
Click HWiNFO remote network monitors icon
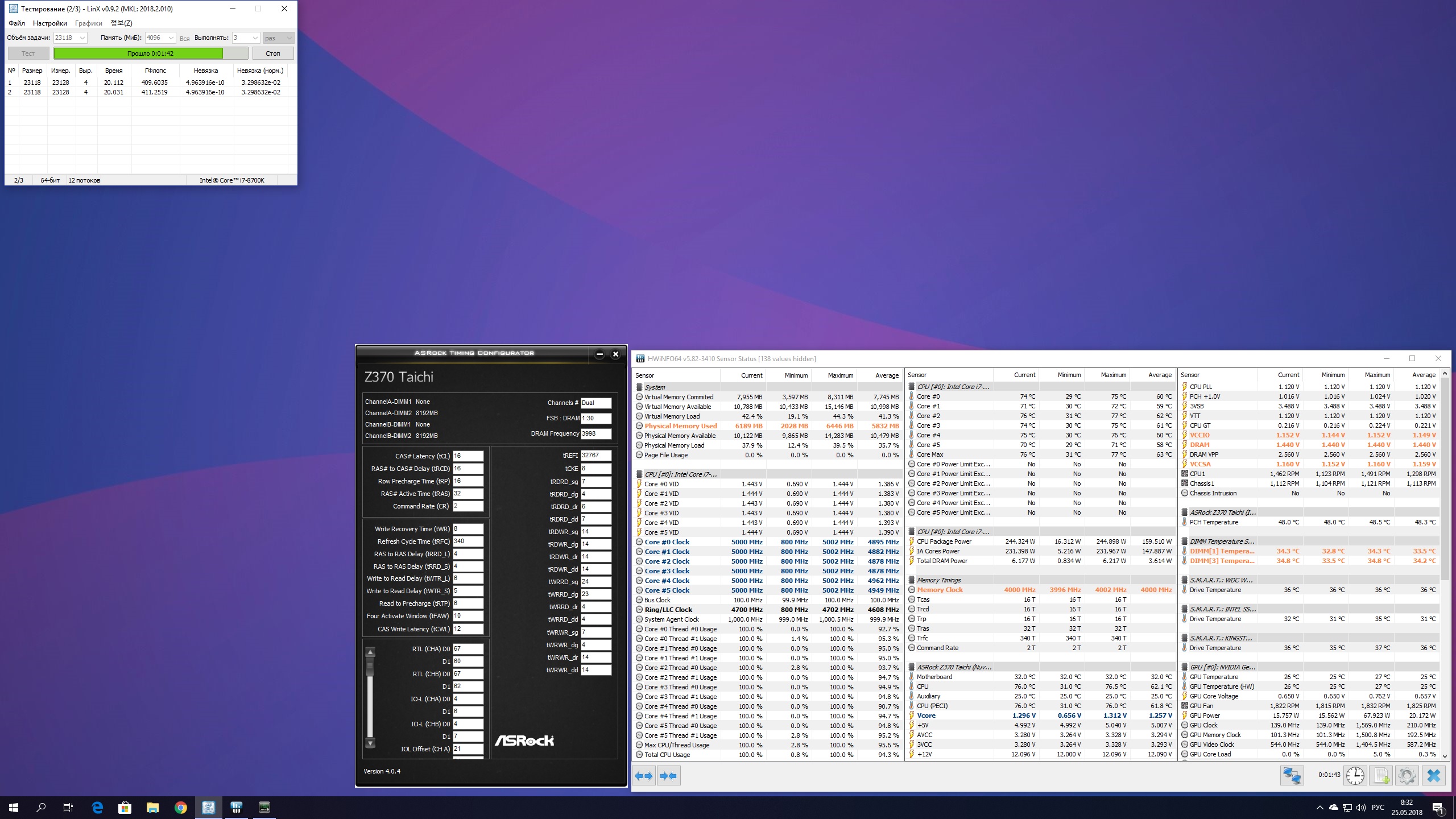[1292, 775]
